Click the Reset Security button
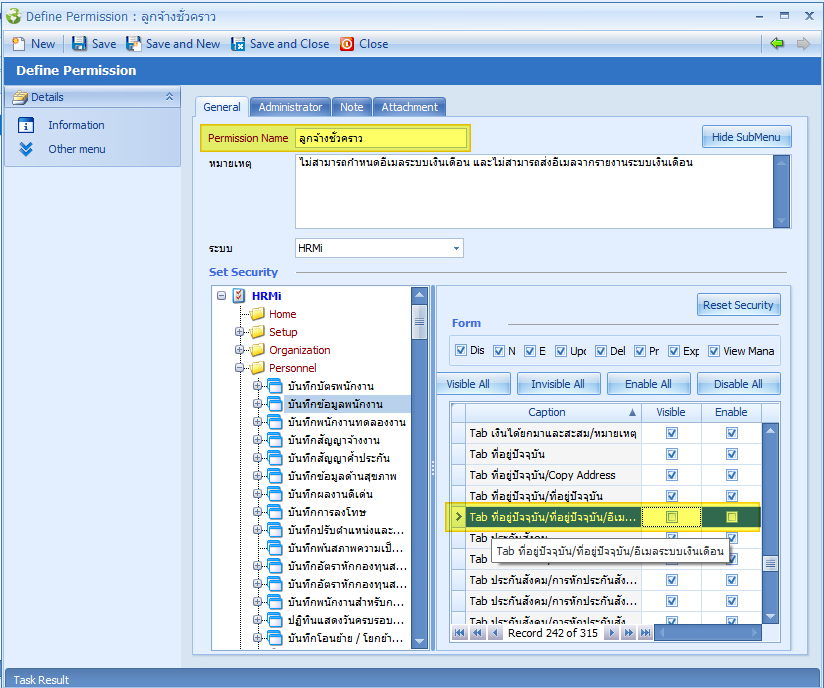This screenshot has width=824, height=688. (x=739, y=305)
